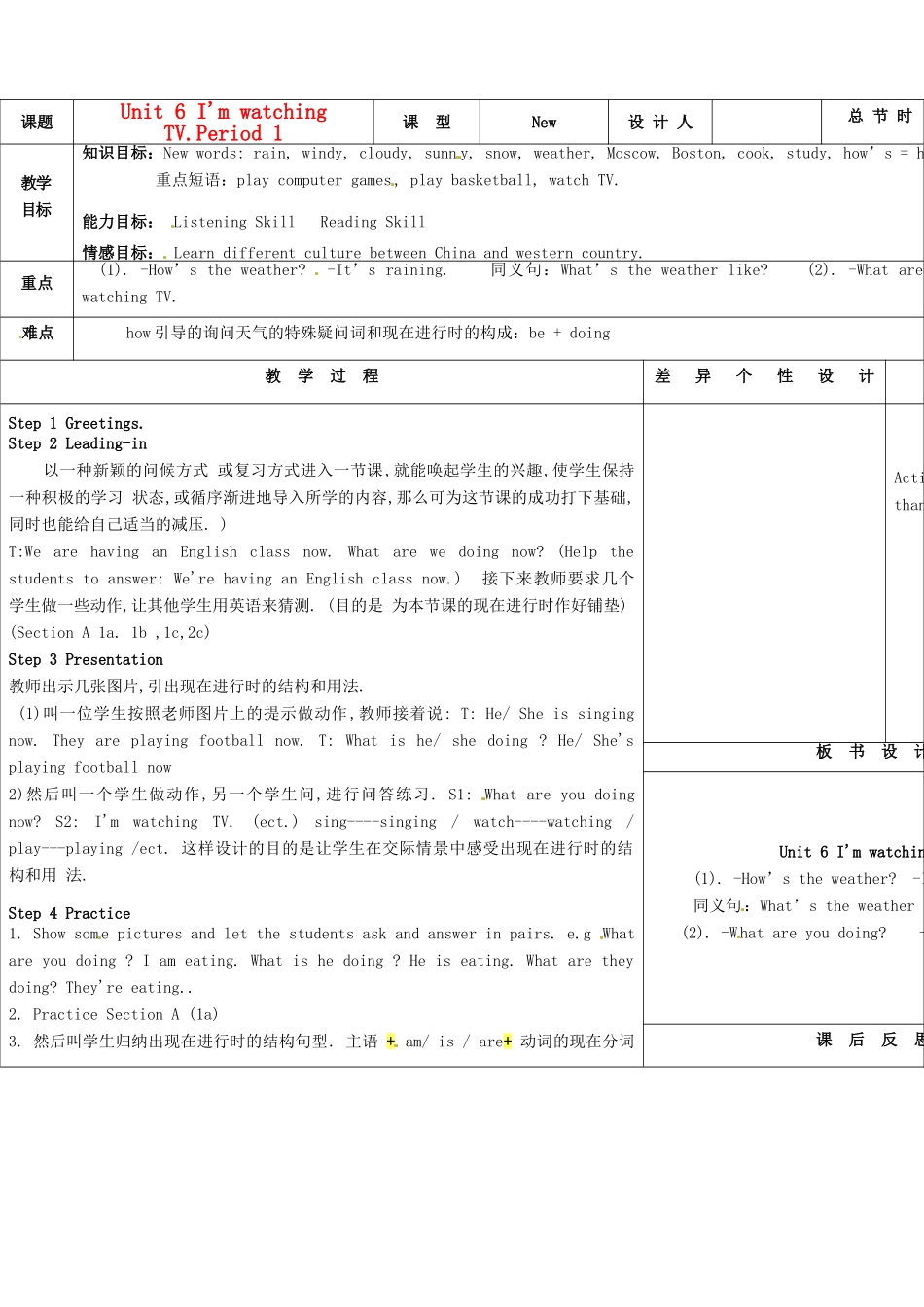Viewport: 924px width, 1307px height.
Task: Click 'Step 3 Presentation' line
Action: coord(86,660)
